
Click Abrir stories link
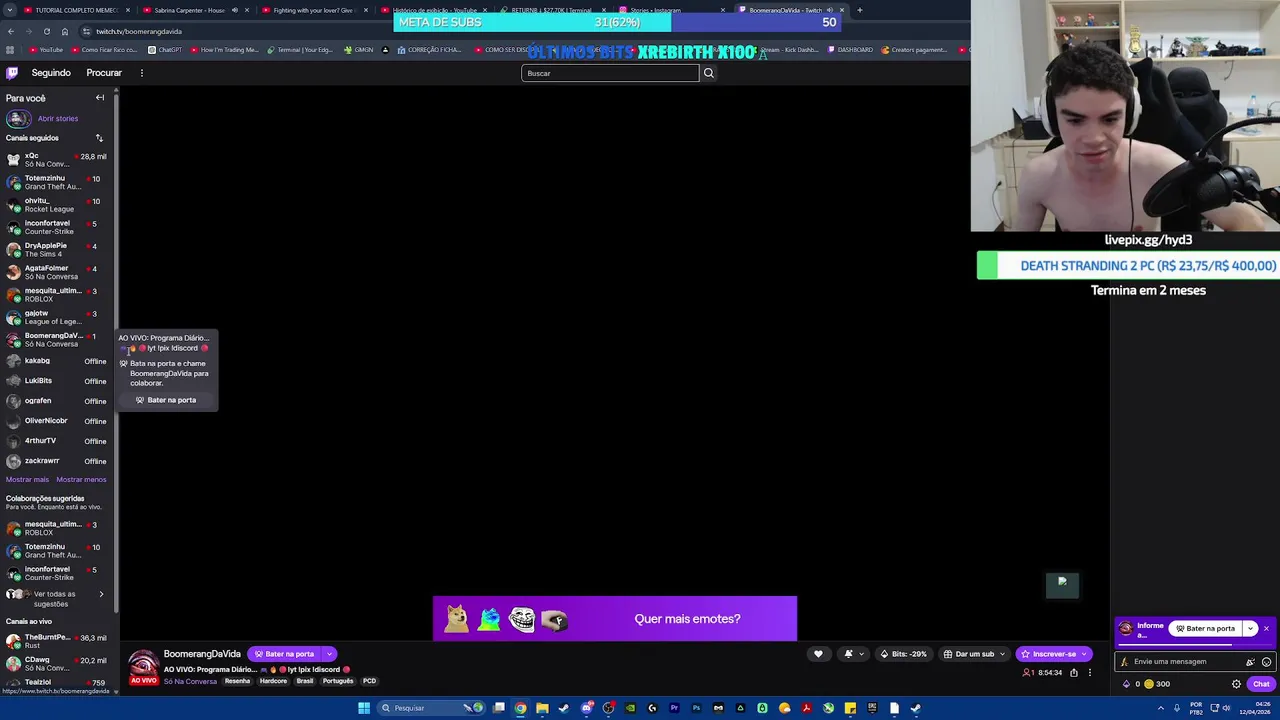[58, 118]
